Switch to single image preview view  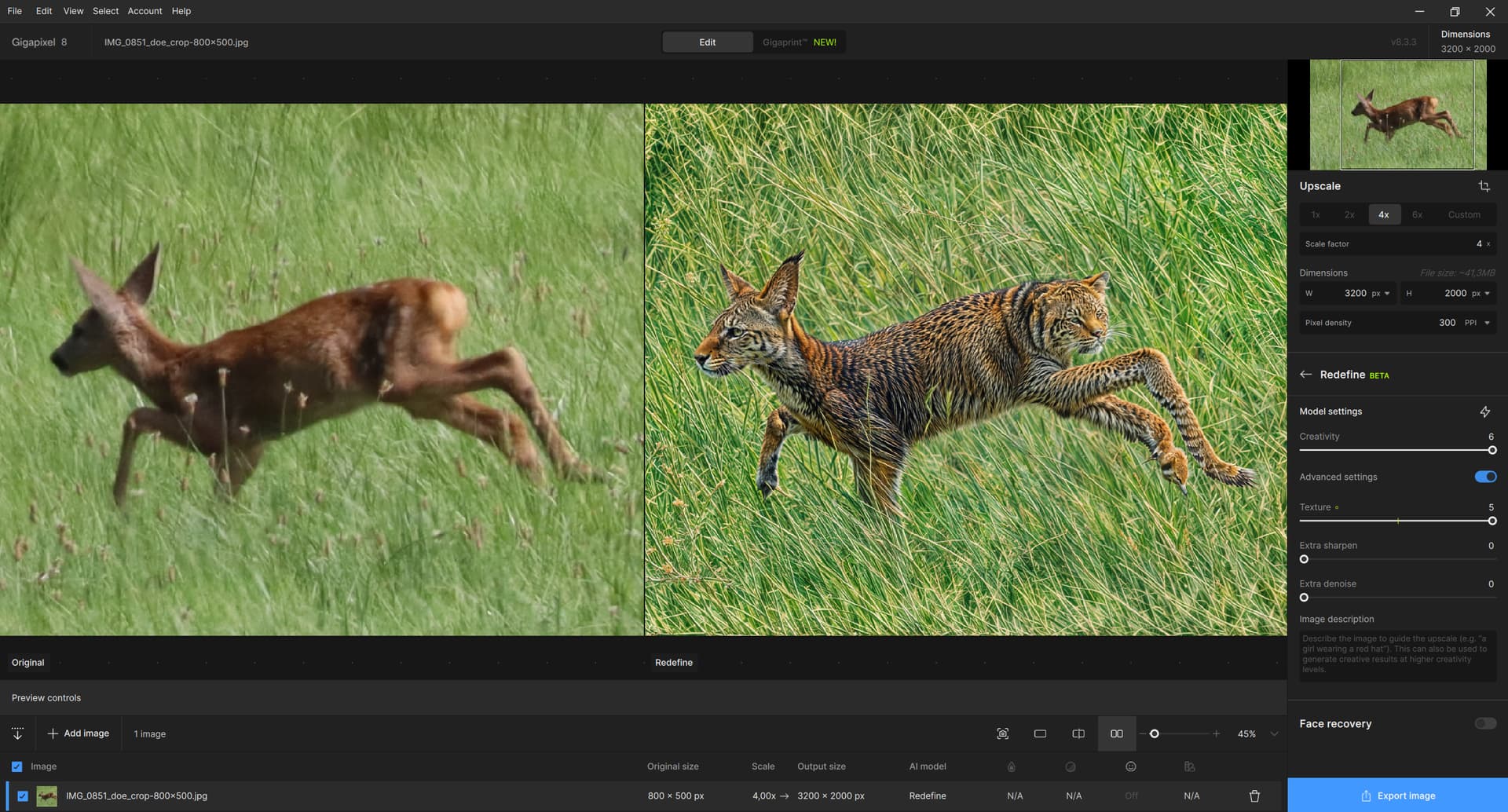coord(1040,733)
